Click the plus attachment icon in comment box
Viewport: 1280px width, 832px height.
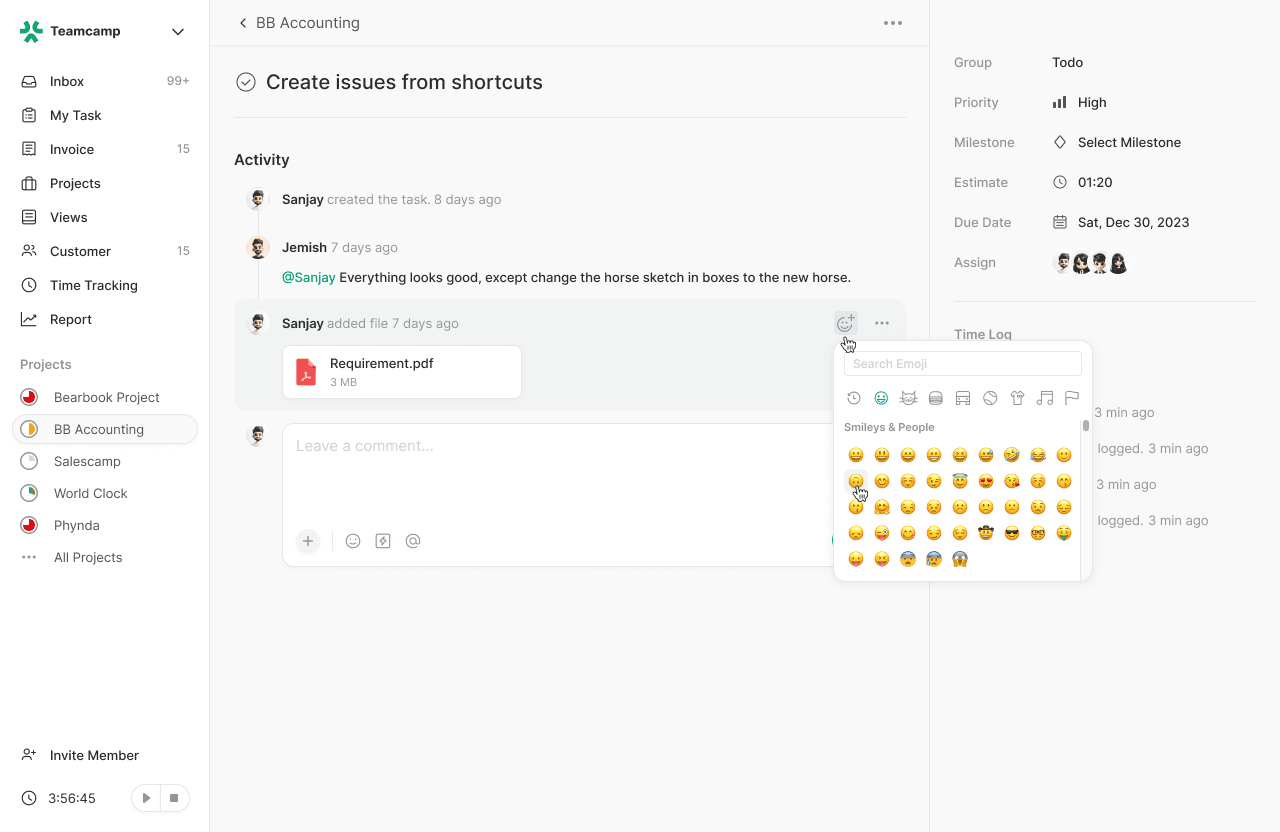click(308, 541)
